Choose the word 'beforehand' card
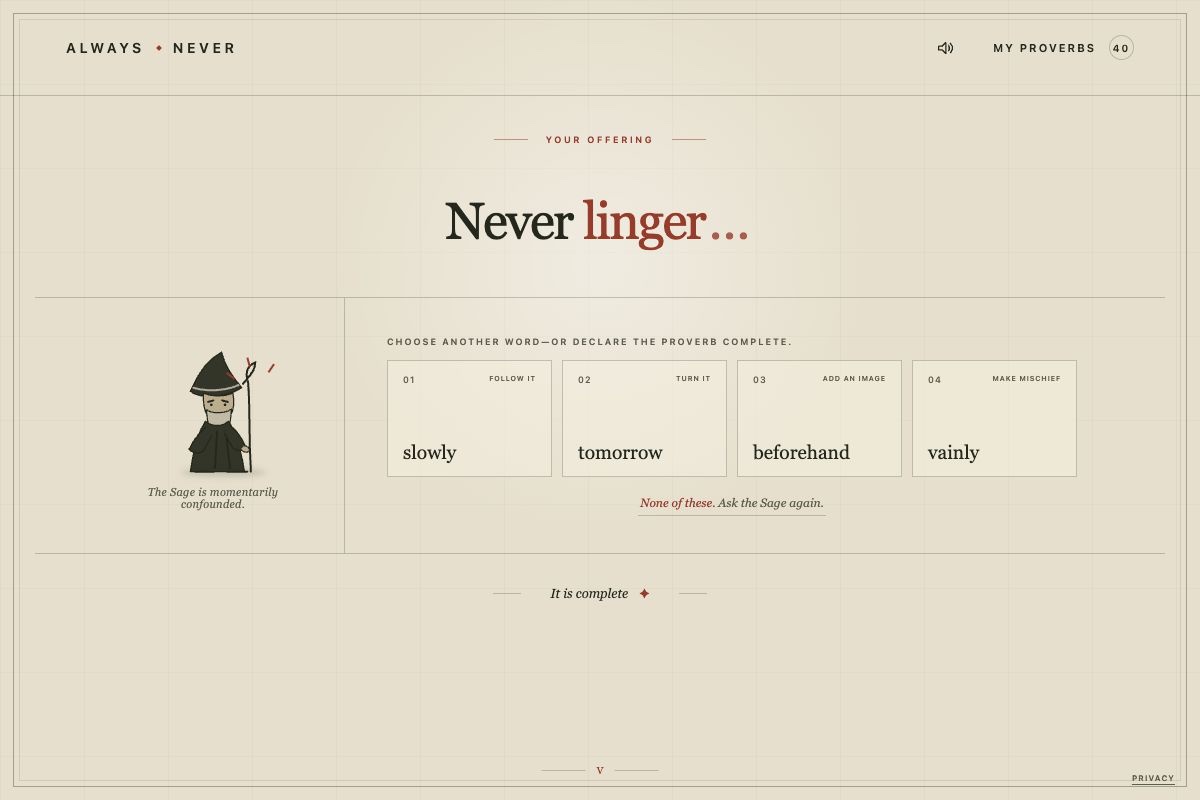Viewport: 1200px width, 800px height. tap(819, 418)
